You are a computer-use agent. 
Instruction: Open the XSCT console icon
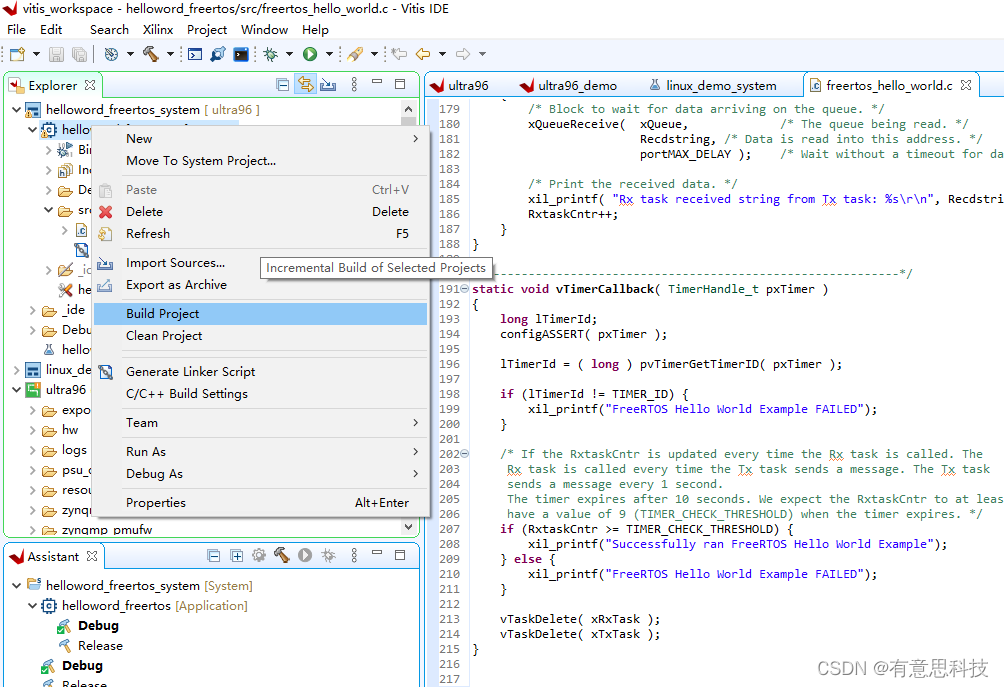195,54
